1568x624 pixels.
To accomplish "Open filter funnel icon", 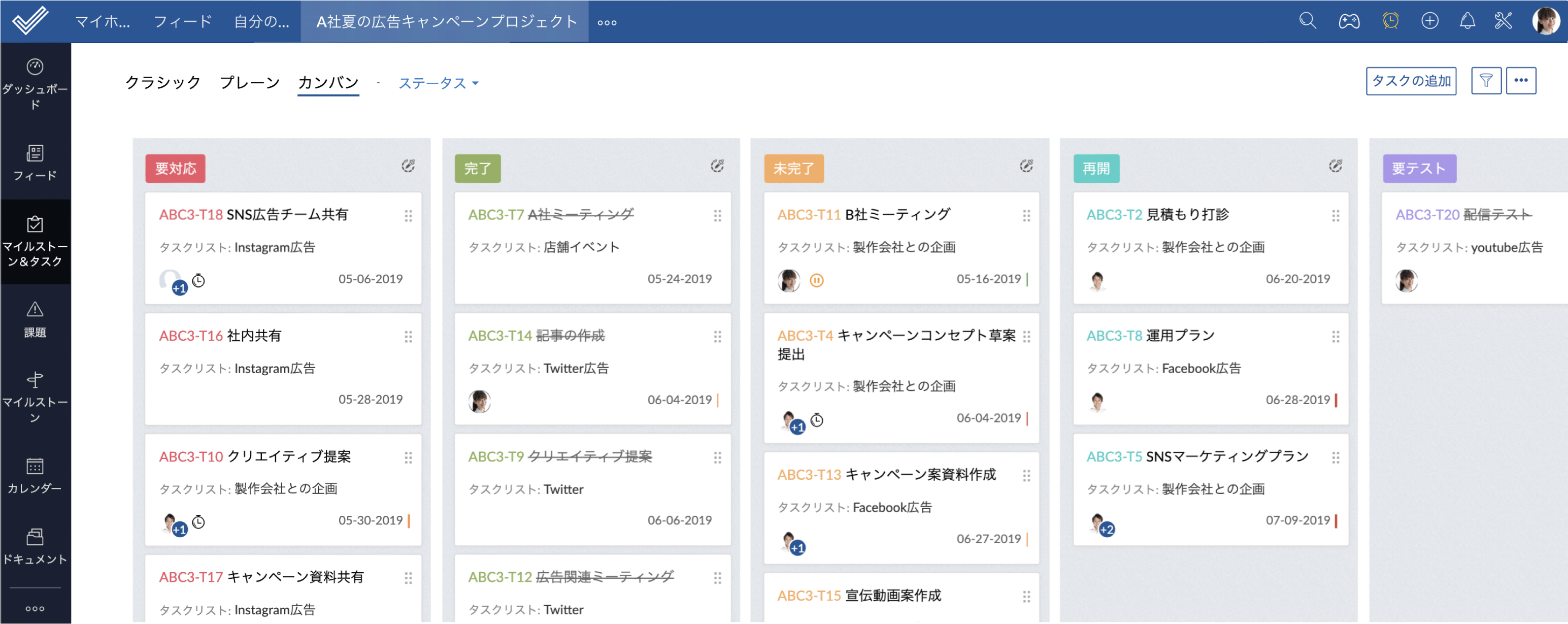I will coord(1486,80).
